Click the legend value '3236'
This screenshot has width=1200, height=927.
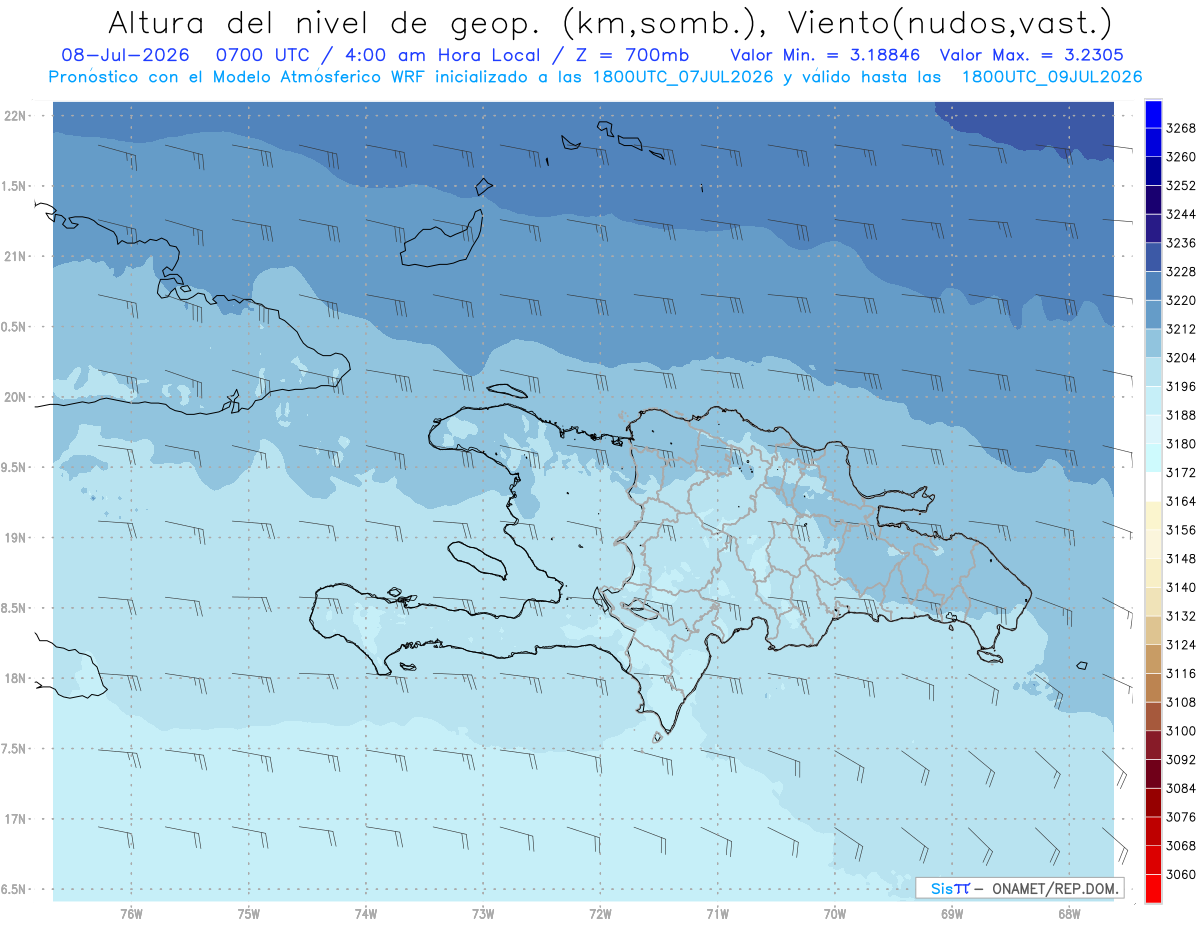tap(1181, 243)
